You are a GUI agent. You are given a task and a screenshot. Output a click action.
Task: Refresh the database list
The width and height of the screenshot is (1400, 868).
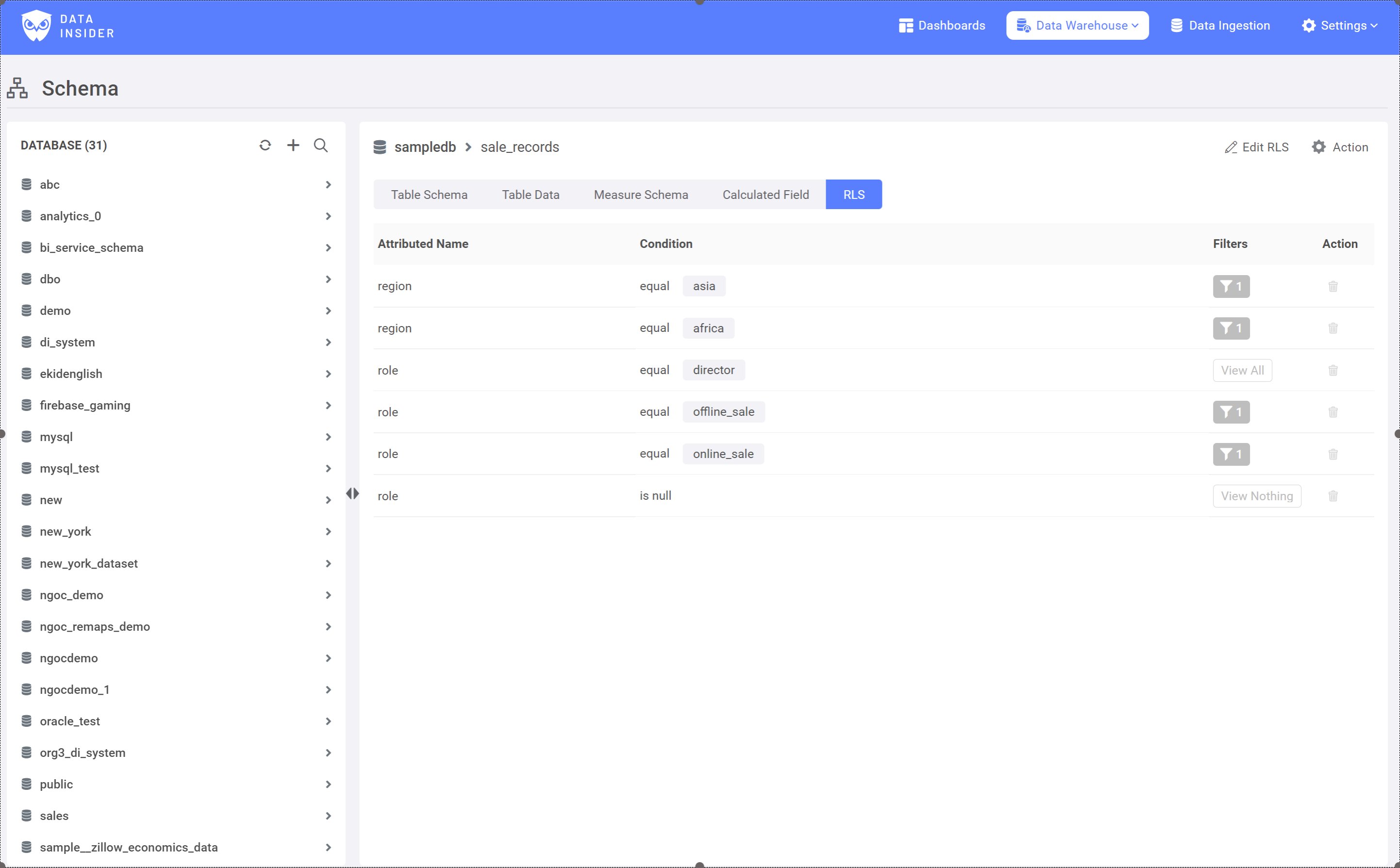tap(265, 145)
